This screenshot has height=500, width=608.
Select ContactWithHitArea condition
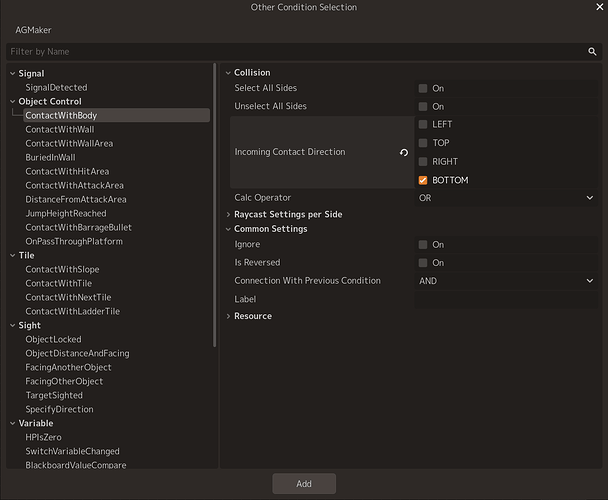(67, 171)
